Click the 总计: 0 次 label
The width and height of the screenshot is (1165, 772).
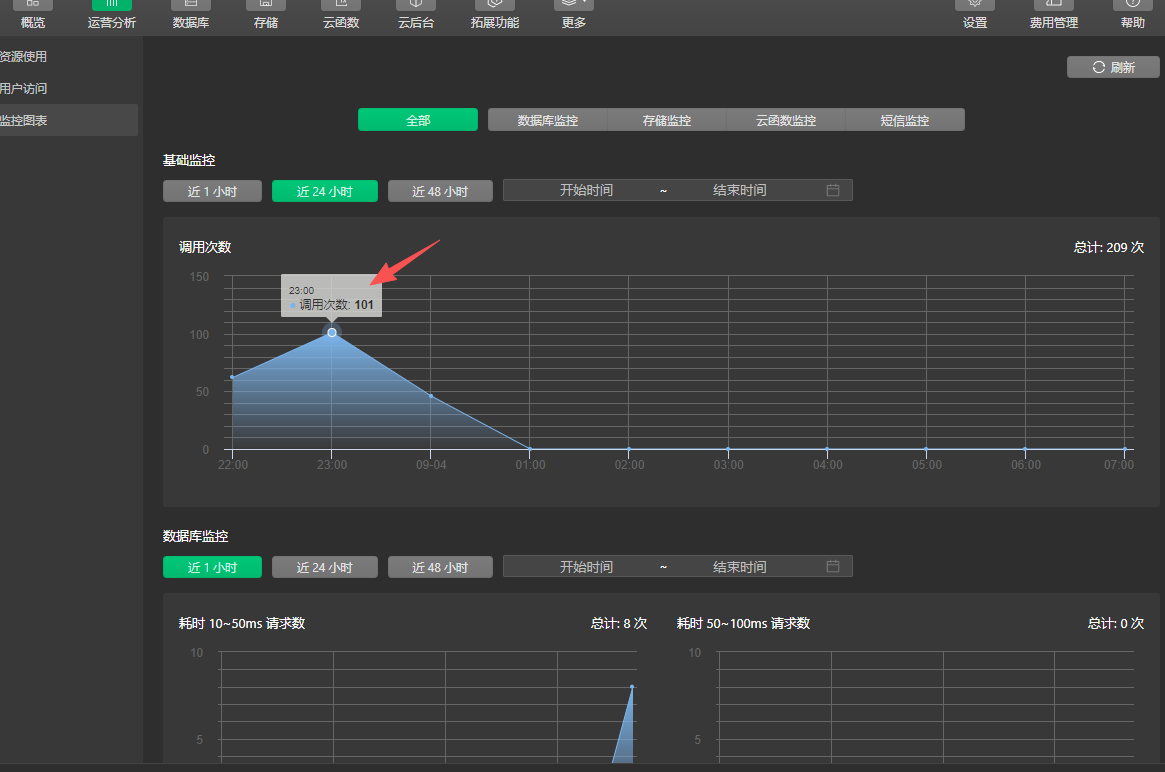1116,623
